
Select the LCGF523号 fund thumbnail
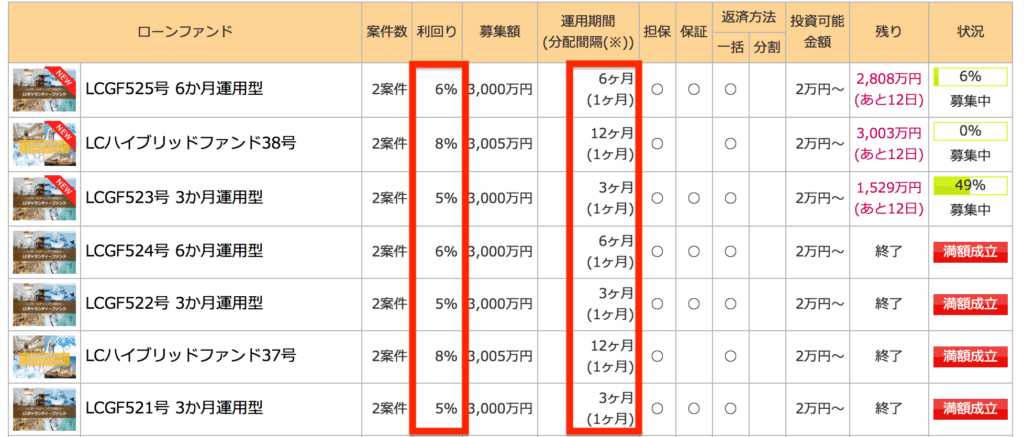click(x=43, y=198)
